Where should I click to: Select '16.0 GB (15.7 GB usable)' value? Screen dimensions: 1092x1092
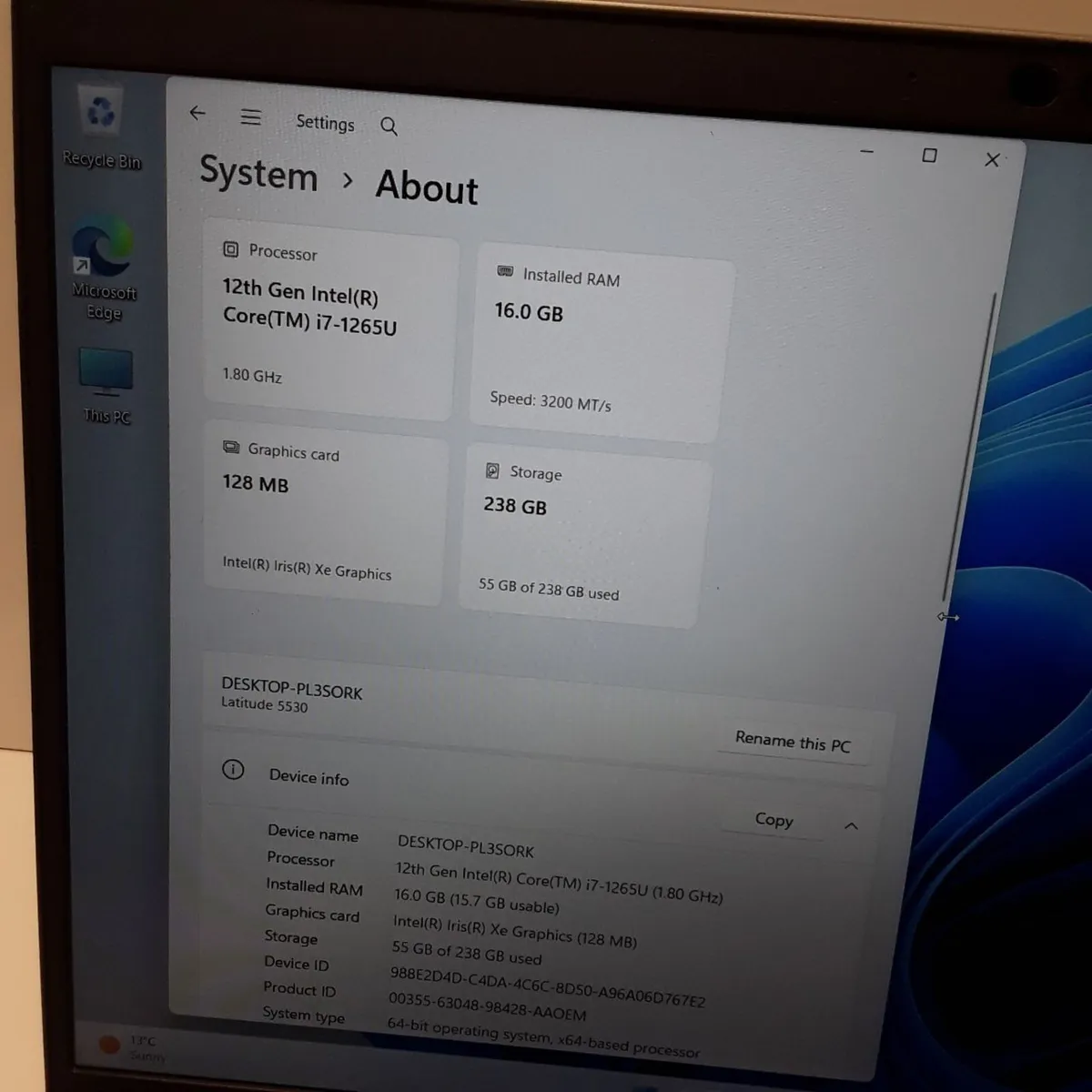pos(477,901)
